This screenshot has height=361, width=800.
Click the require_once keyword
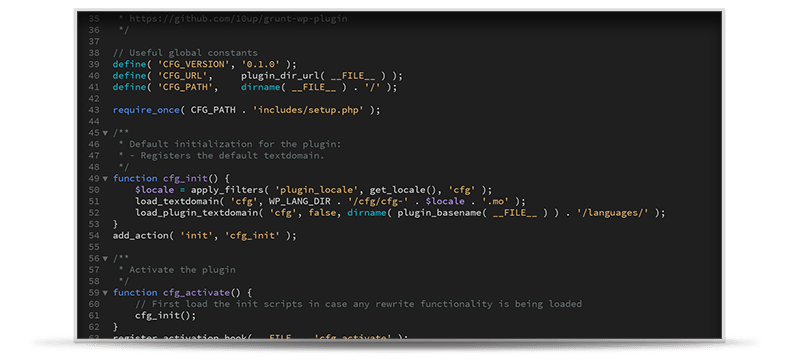146,110
